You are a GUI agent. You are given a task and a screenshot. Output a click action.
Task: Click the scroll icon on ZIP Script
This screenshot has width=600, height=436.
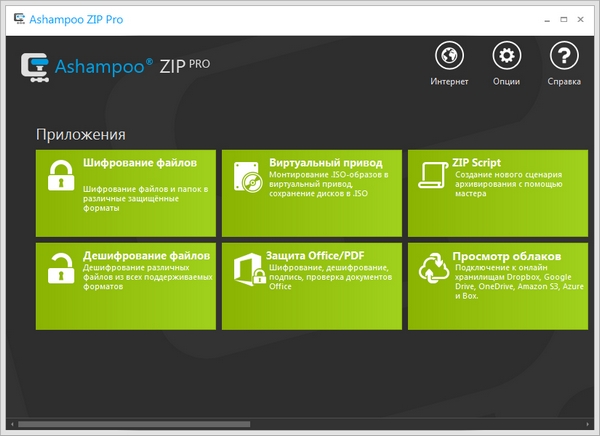click(432, 177)
